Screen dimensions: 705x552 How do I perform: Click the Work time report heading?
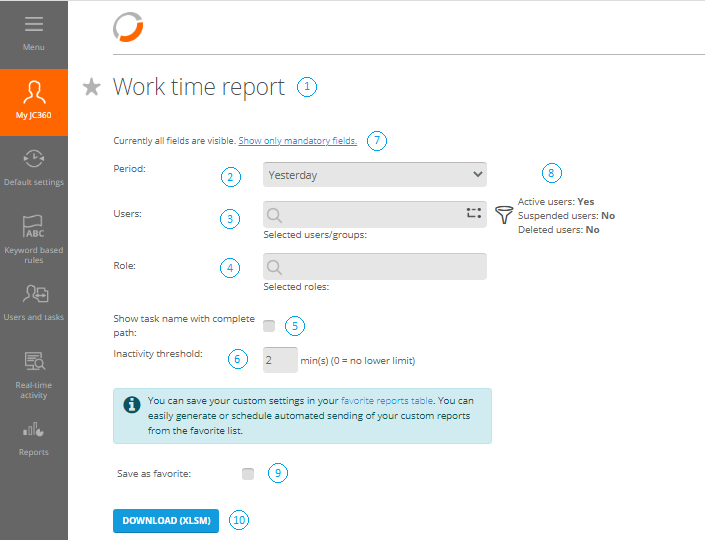(199, 87)
